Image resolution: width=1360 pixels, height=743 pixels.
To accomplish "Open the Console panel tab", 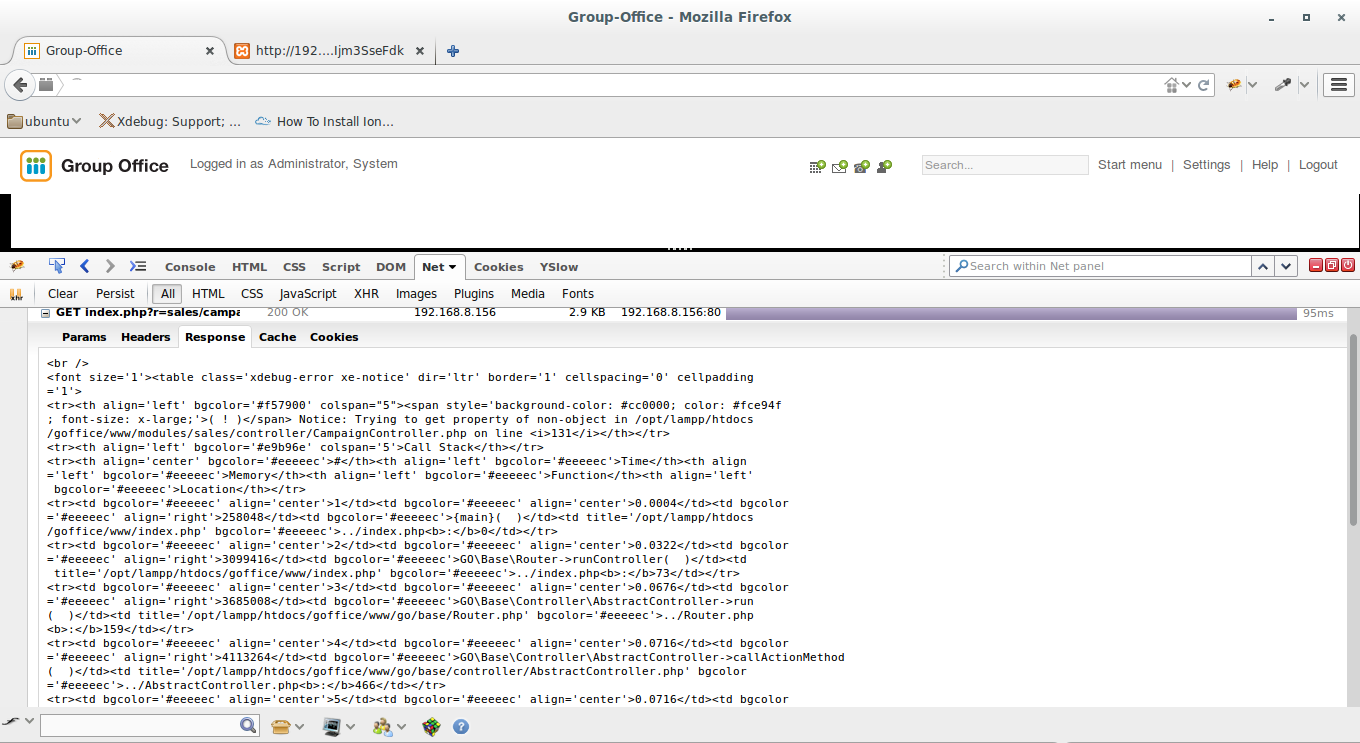I will tap(190, 267).
